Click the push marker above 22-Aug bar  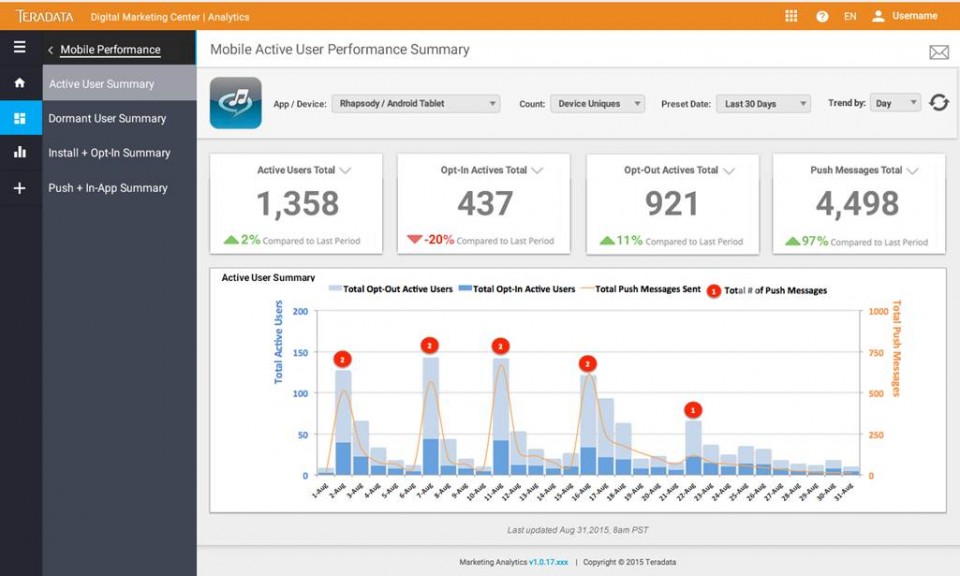(693, 410)
